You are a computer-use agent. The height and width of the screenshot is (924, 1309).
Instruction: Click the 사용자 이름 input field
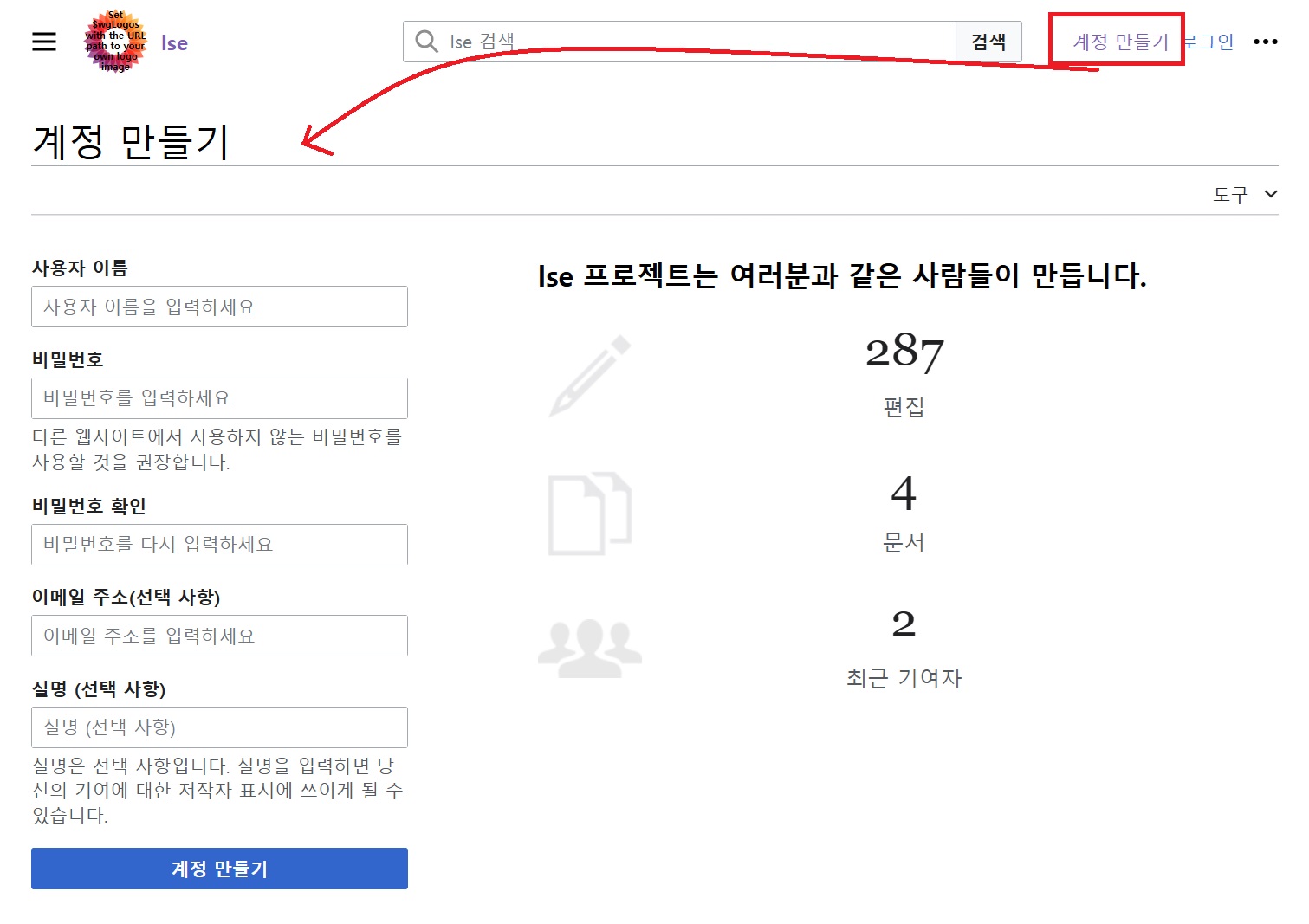(219, 307)
